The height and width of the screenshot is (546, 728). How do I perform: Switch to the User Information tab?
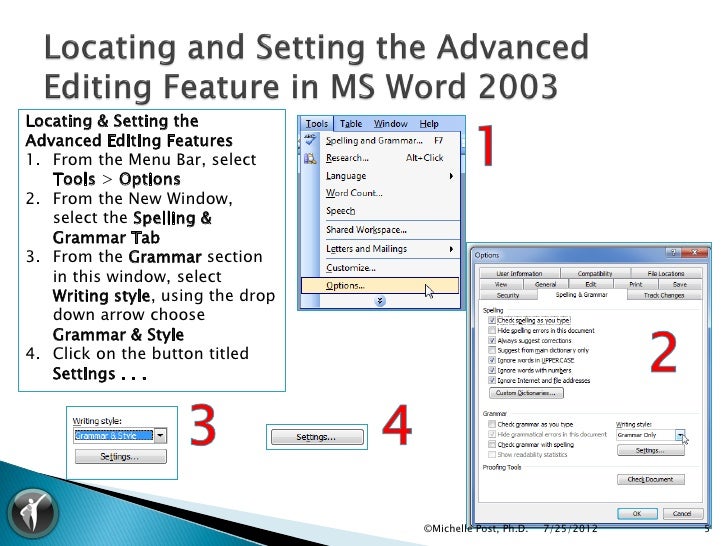click(x=519, y=273)
